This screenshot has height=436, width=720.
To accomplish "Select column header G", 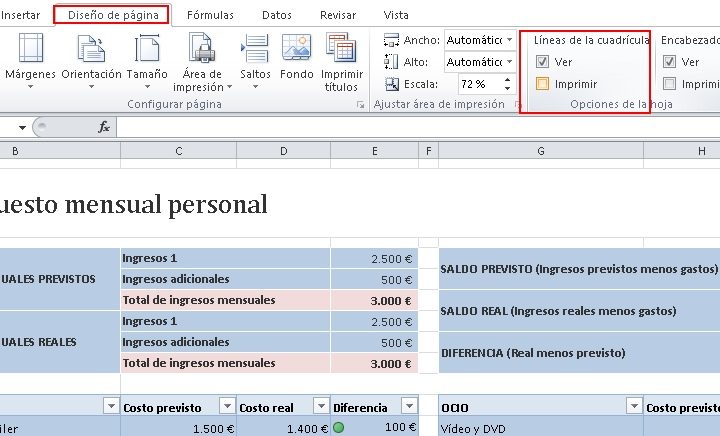I will point(540,151).
